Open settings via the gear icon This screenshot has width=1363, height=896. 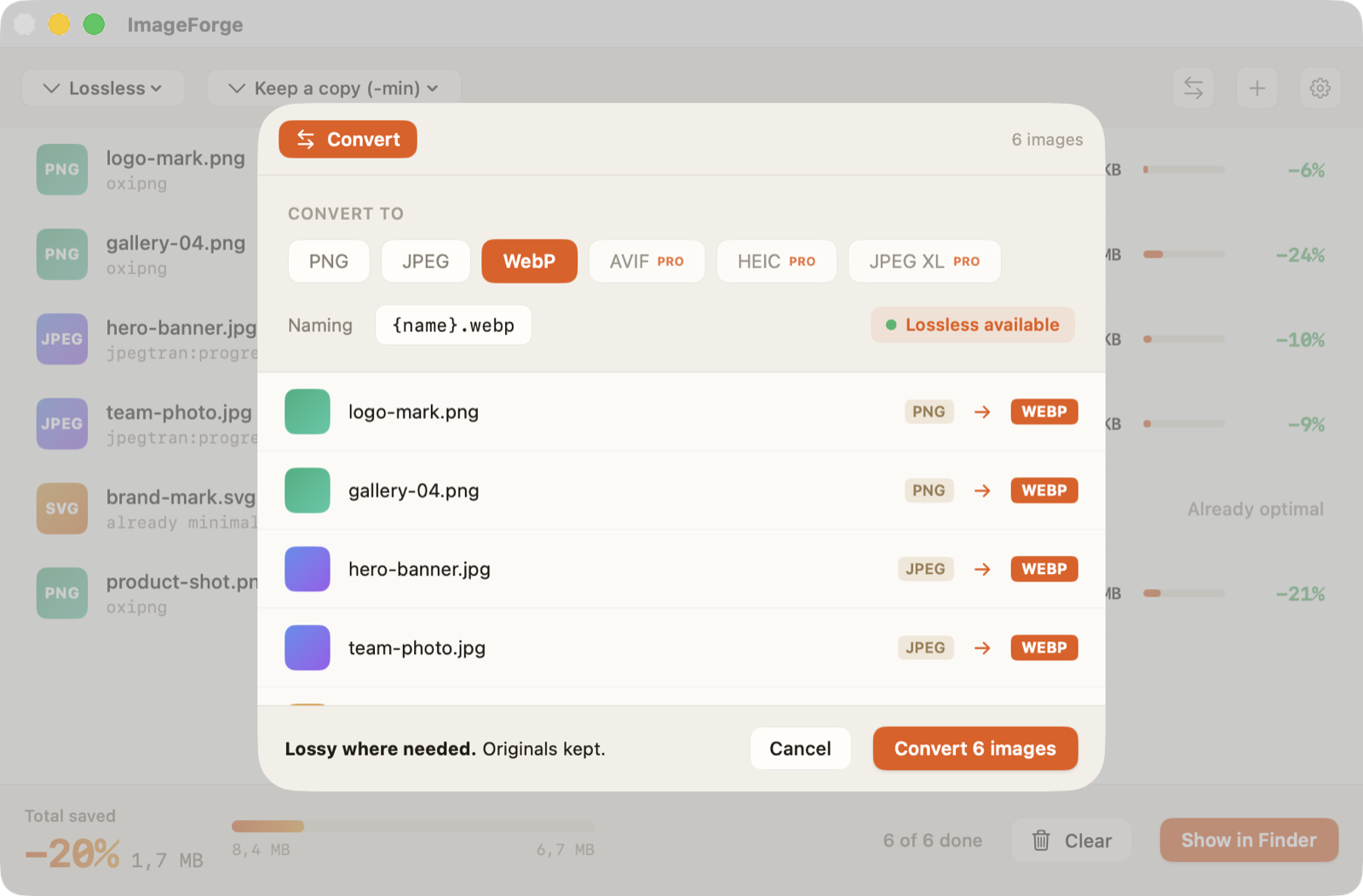click(x=1320, y=88)
